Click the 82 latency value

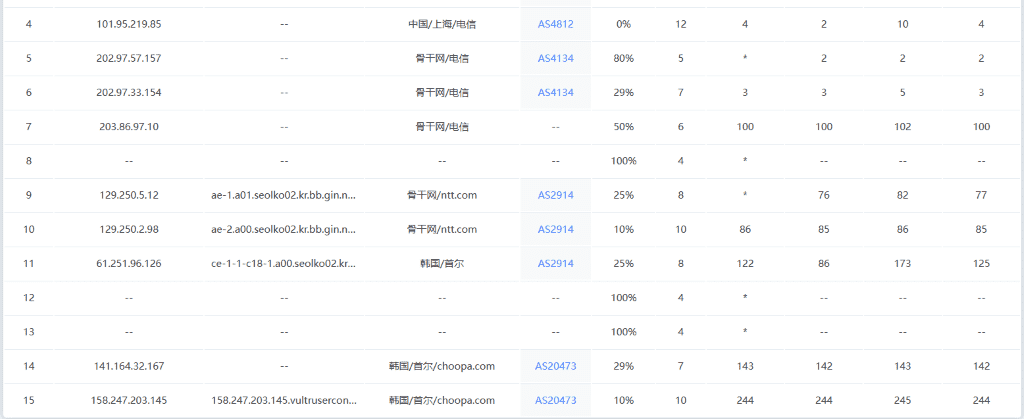tap(902, 195)
